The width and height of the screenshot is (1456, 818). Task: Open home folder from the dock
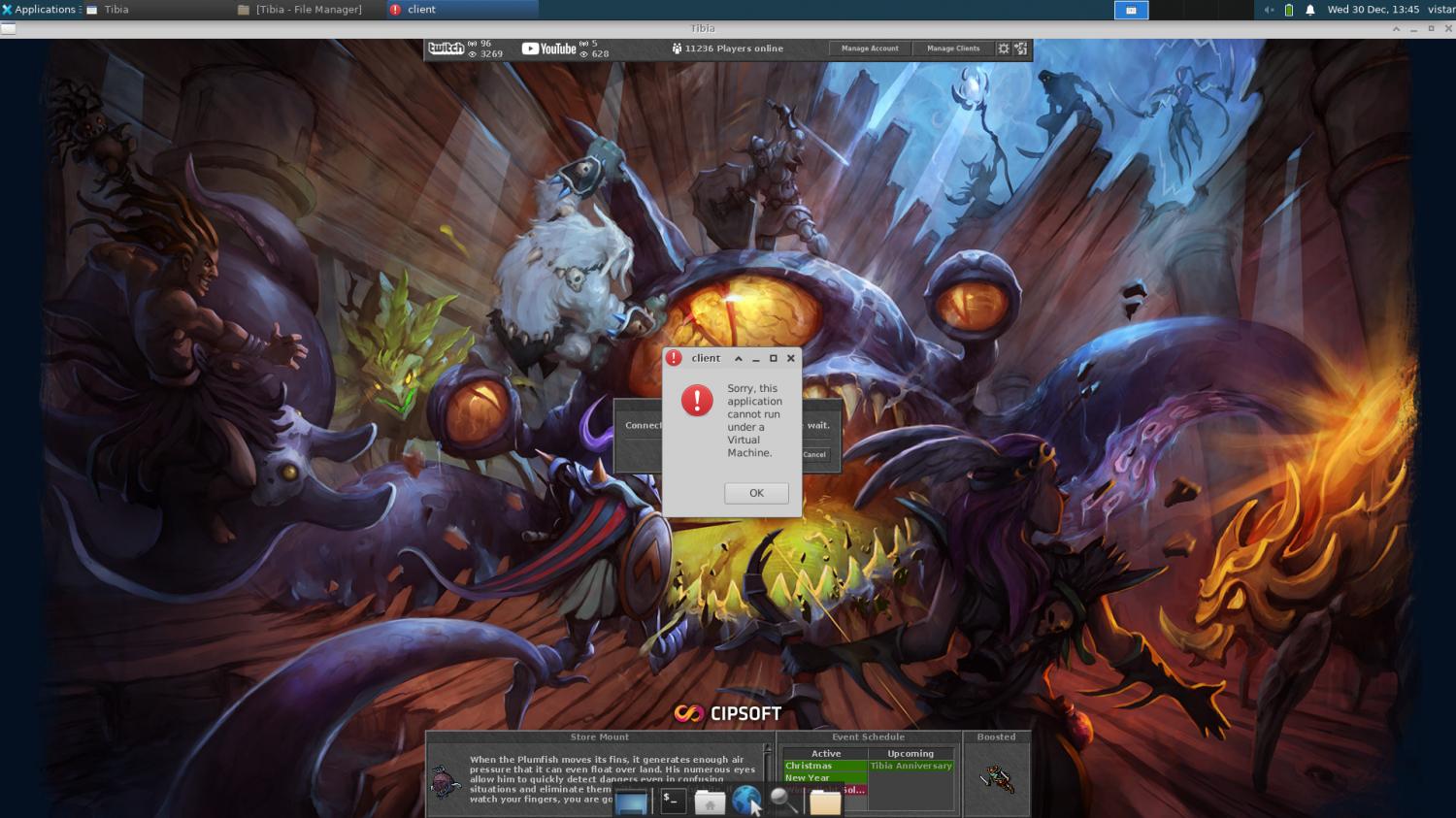(710, 802)
